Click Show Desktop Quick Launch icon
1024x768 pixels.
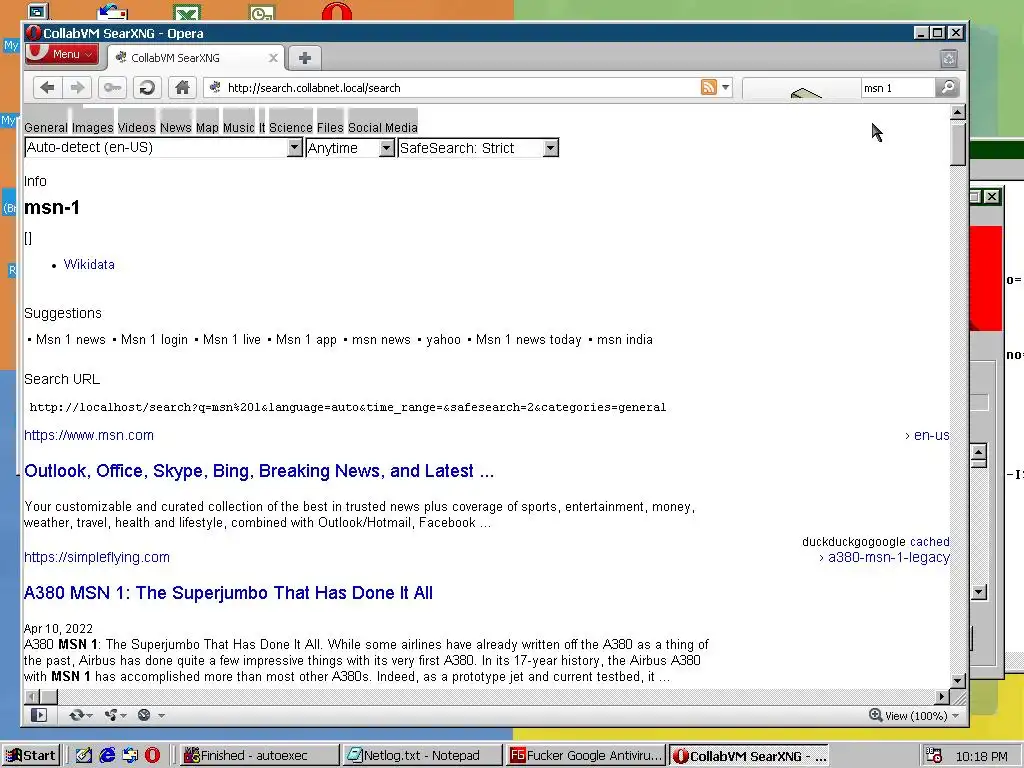84,756
